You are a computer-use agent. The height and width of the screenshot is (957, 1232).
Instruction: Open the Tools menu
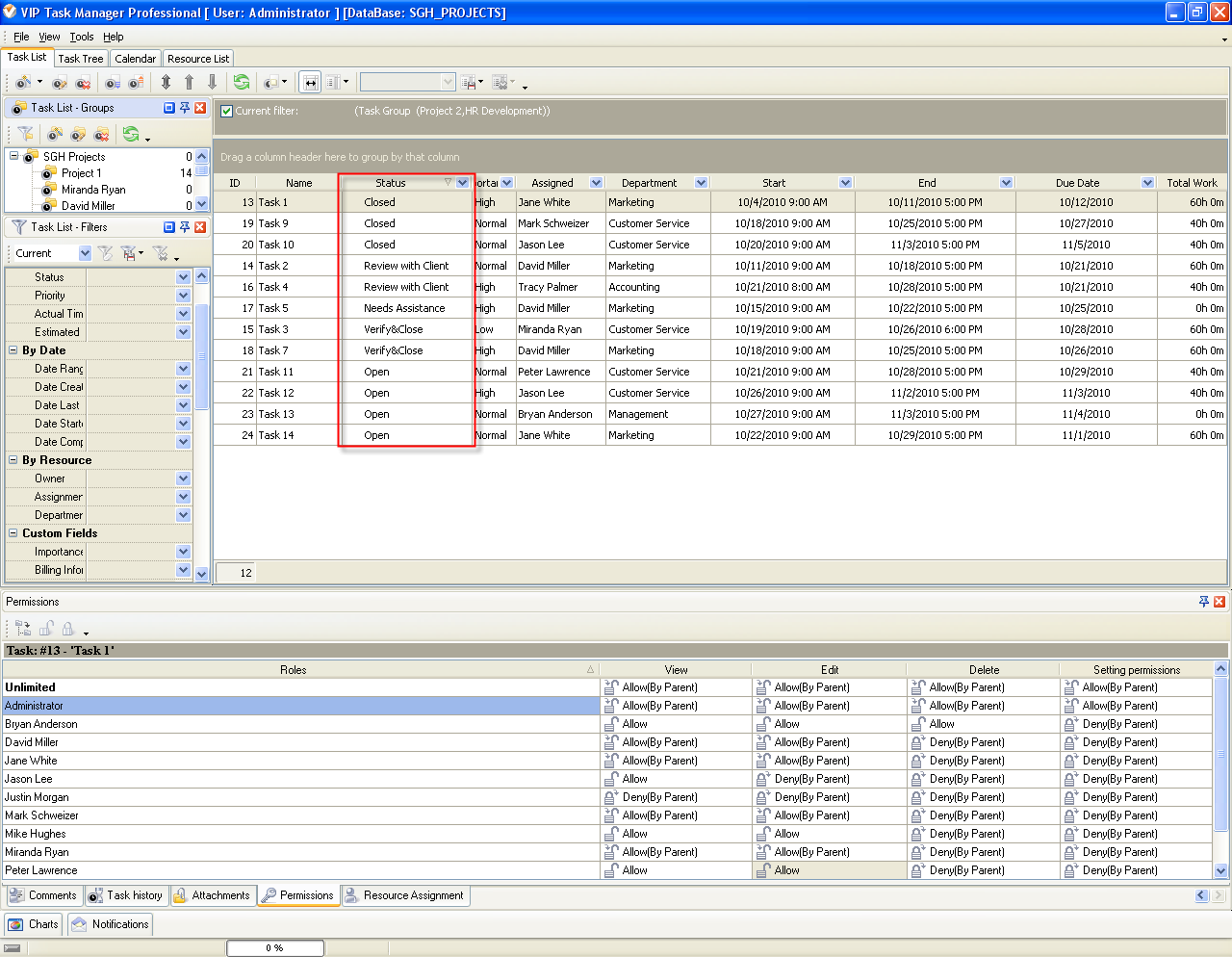pos(82,37)
